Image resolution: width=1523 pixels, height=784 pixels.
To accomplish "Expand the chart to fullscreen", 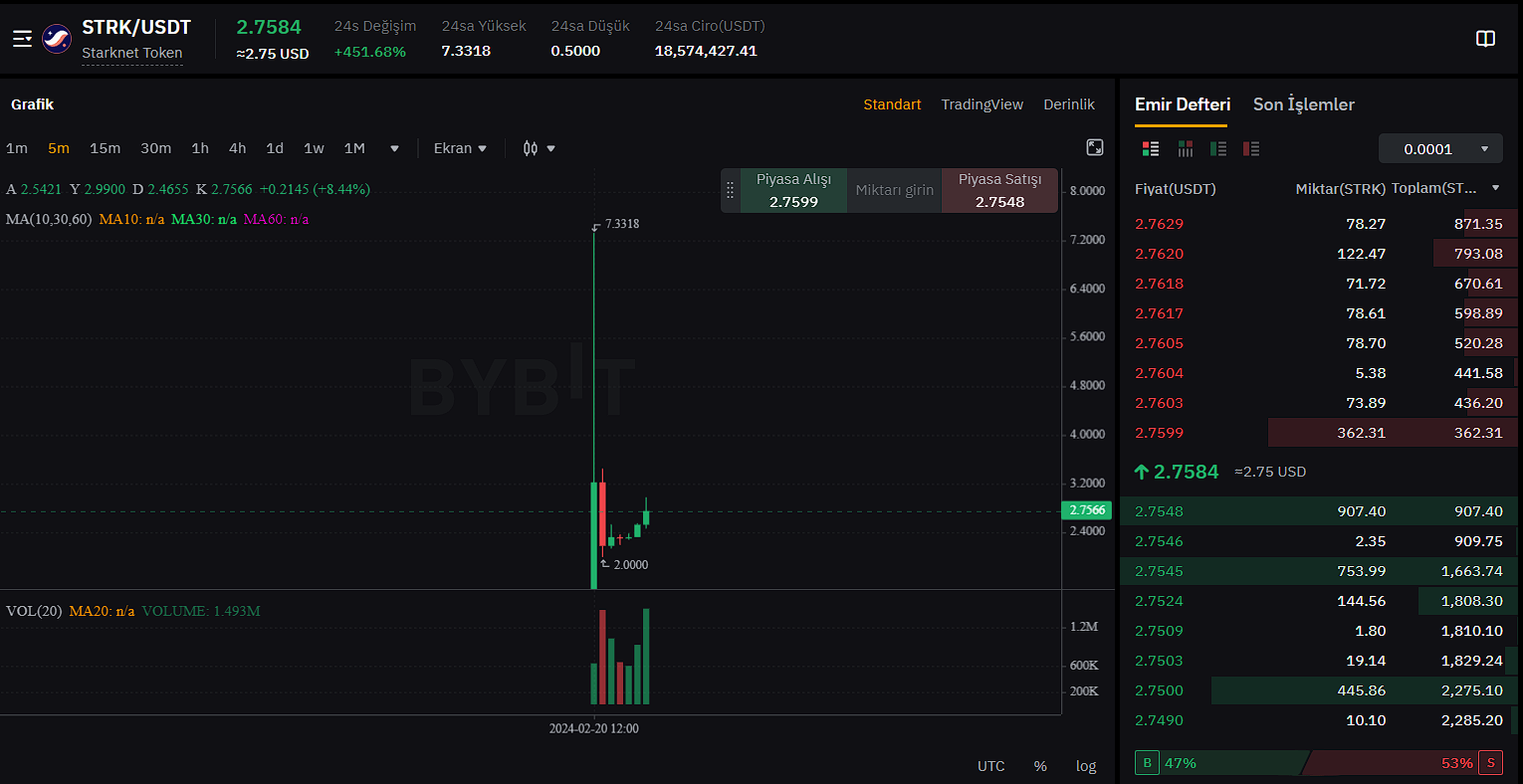I will coord(1094,148).
